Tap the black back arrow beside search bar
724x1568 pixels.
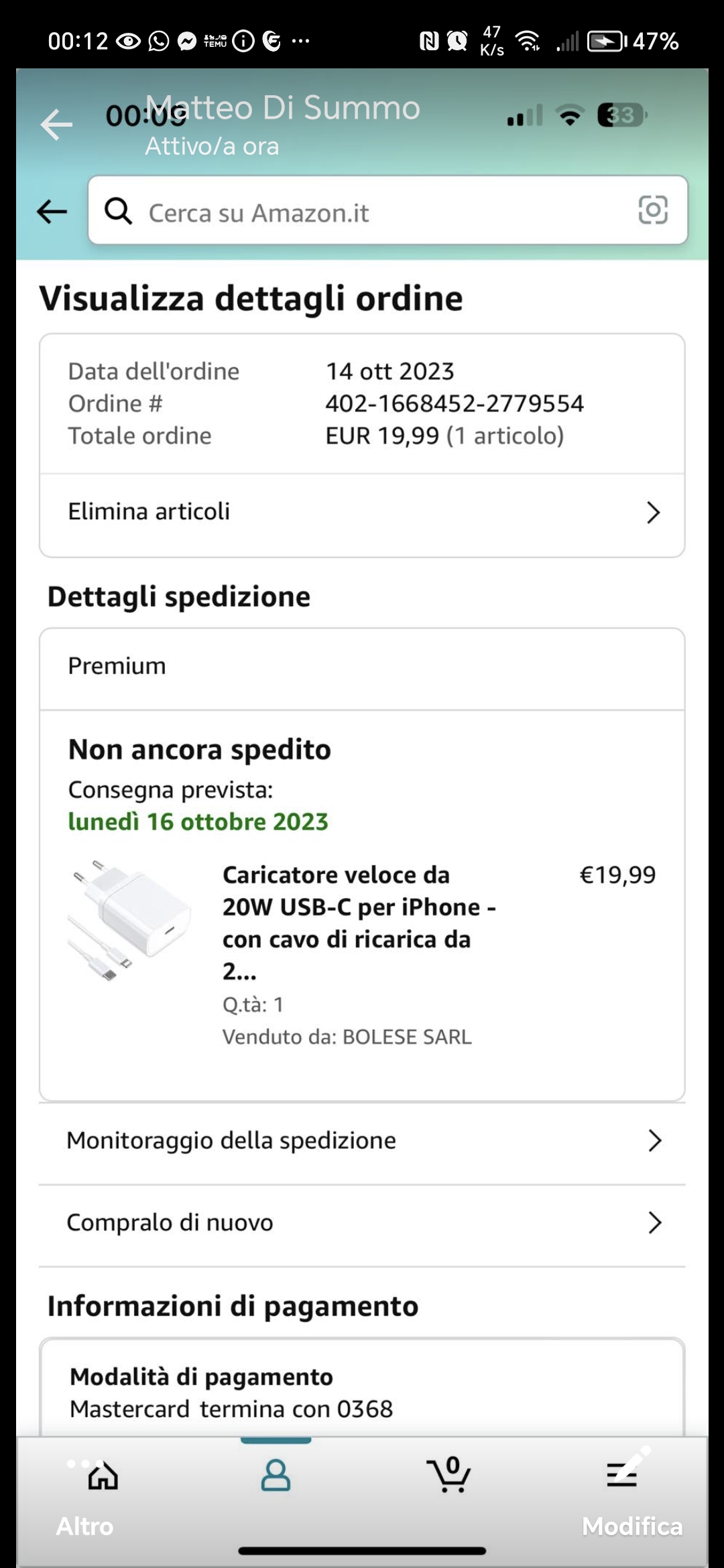pyautogui.click(x=52, y=212)
